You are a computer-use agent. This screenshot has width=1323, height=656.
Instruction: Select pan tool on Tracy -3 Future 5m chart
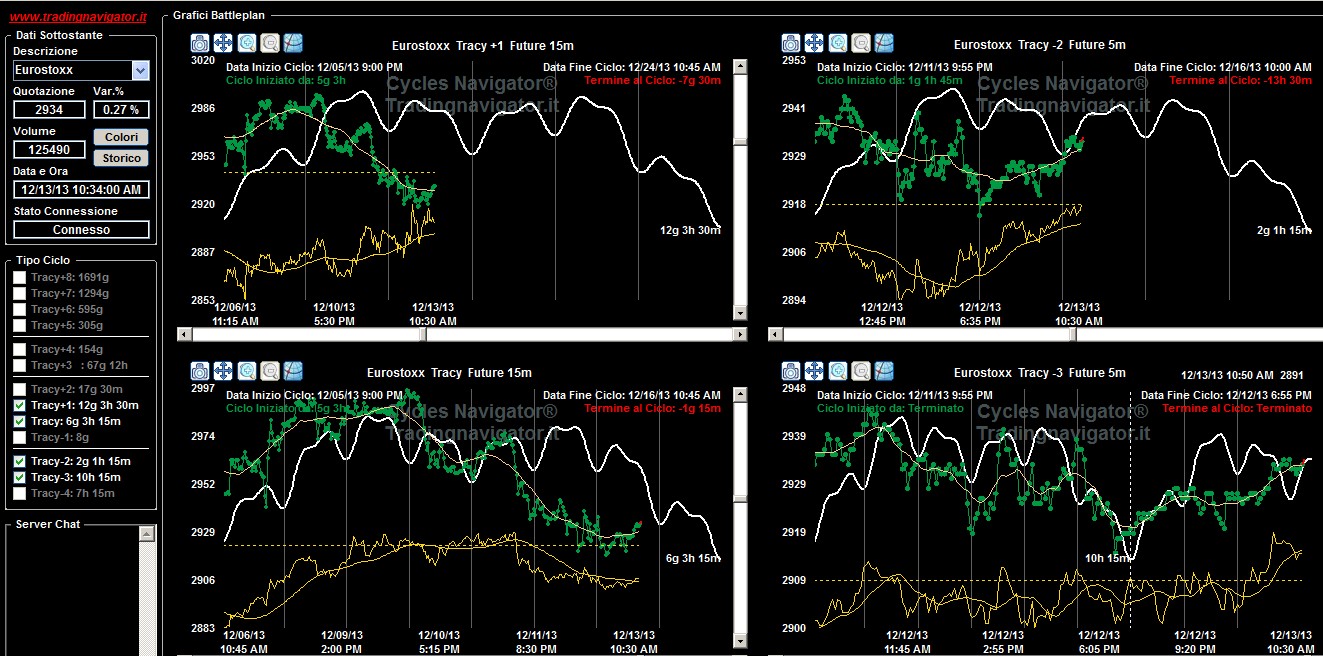click(x=814, y=371)
